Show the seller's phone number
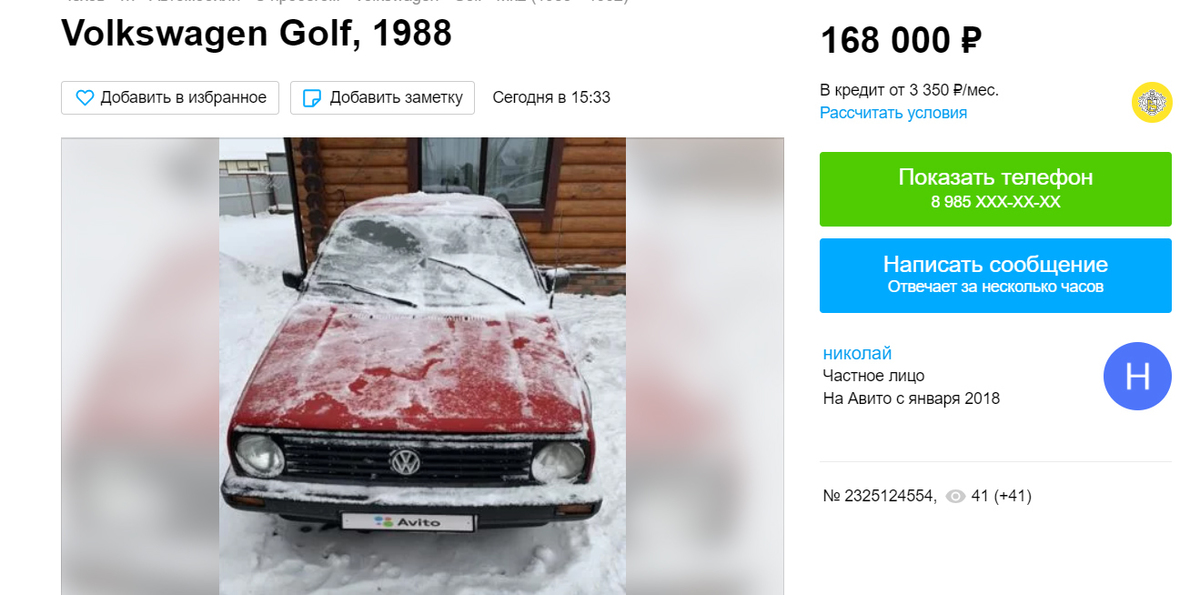This screenshot has height=595, width=1200. pos(995,189)
